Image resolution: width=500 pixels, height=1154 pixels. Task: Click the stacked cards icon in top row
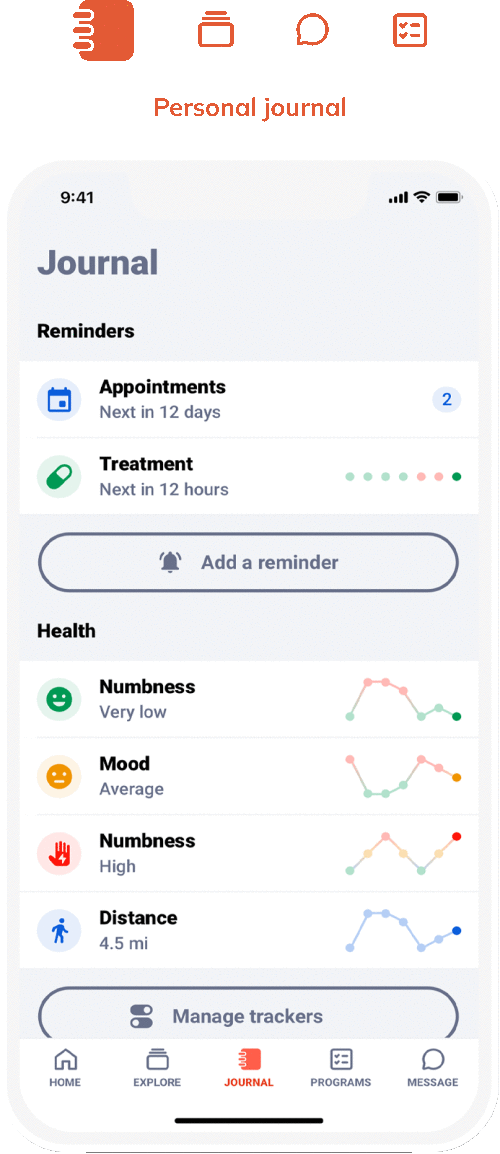pos(216,31)
